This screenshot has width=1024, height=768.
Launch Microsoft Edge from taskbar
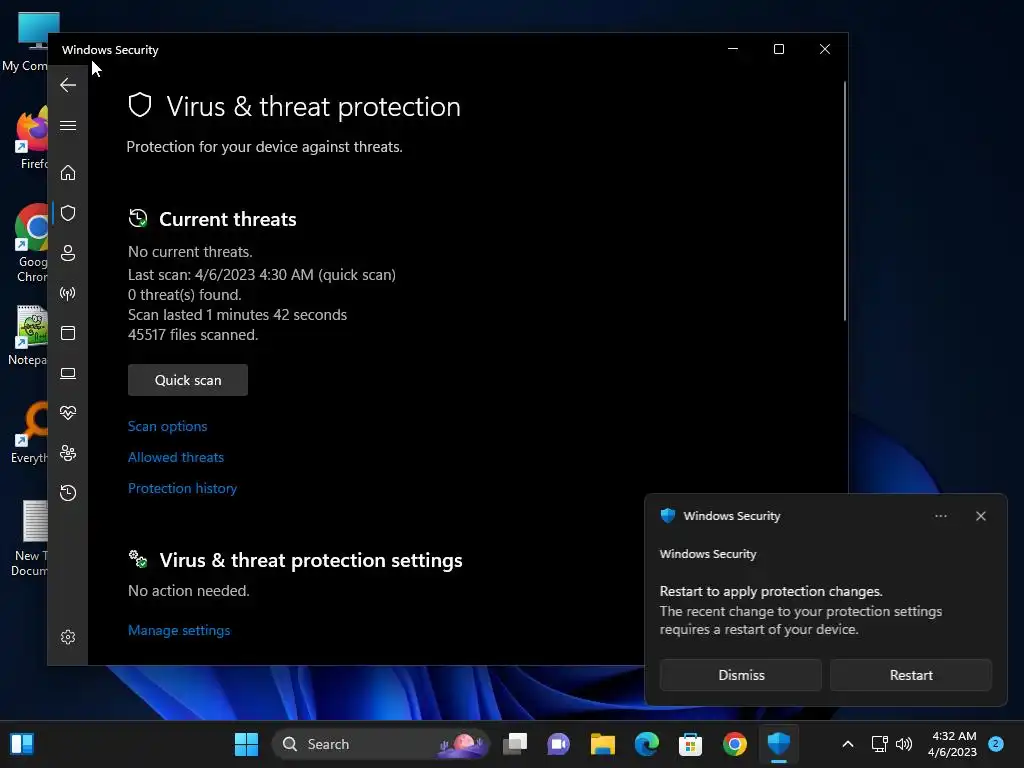(647, 744)
